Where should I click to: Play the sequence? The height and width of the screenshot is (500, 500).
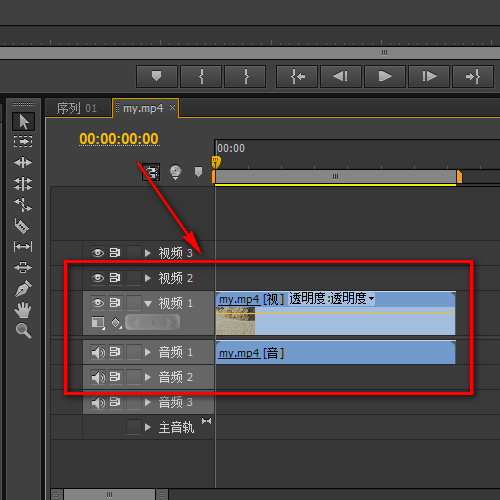385,76
